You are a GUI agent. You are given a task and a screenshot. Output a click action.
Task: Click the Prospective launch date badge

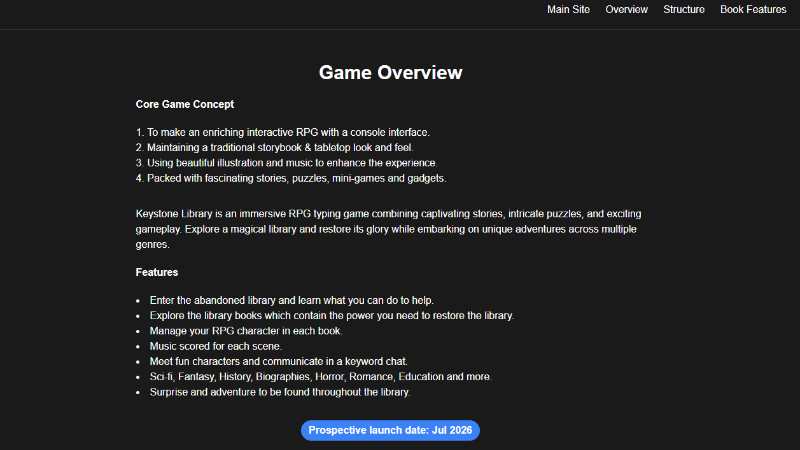[x=390, y=430]
